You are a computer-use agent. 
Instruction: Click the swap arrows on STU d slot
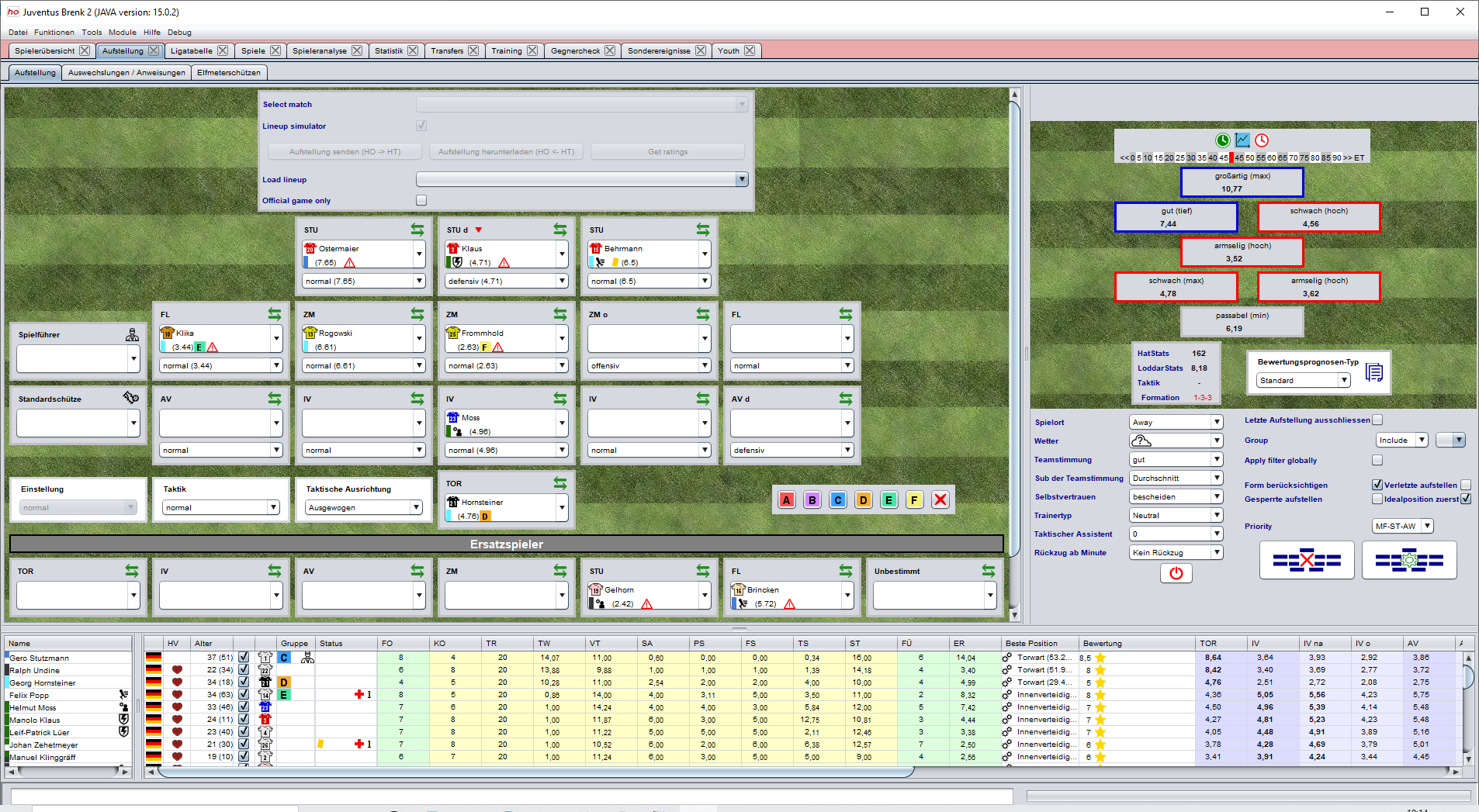click(x=560, y=230)
